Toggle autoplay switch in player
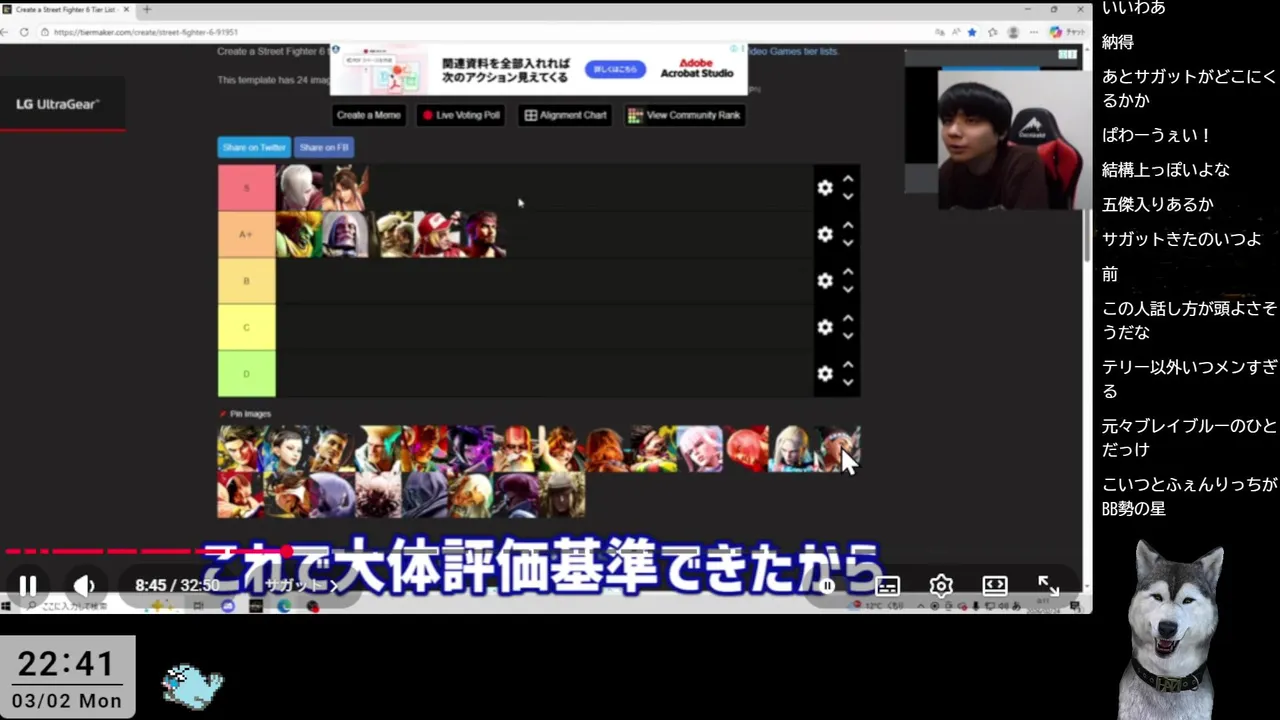This screenshot has width=1280, height=720. [827, 586]
